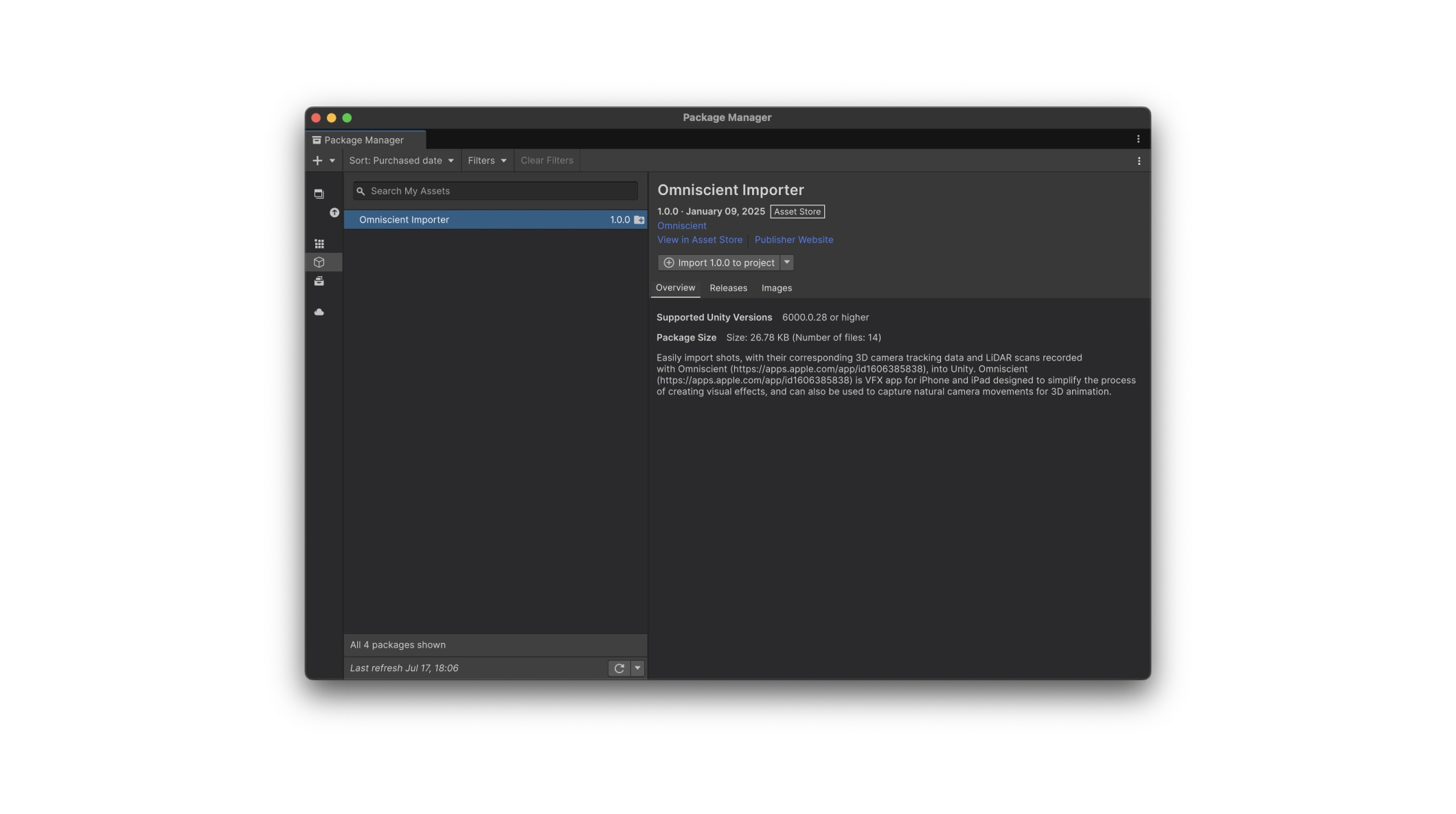Minimize the window with the yellow button
Image resolution: width=1456 pixels, height=814 pixels.
click(x=332, y=118)
